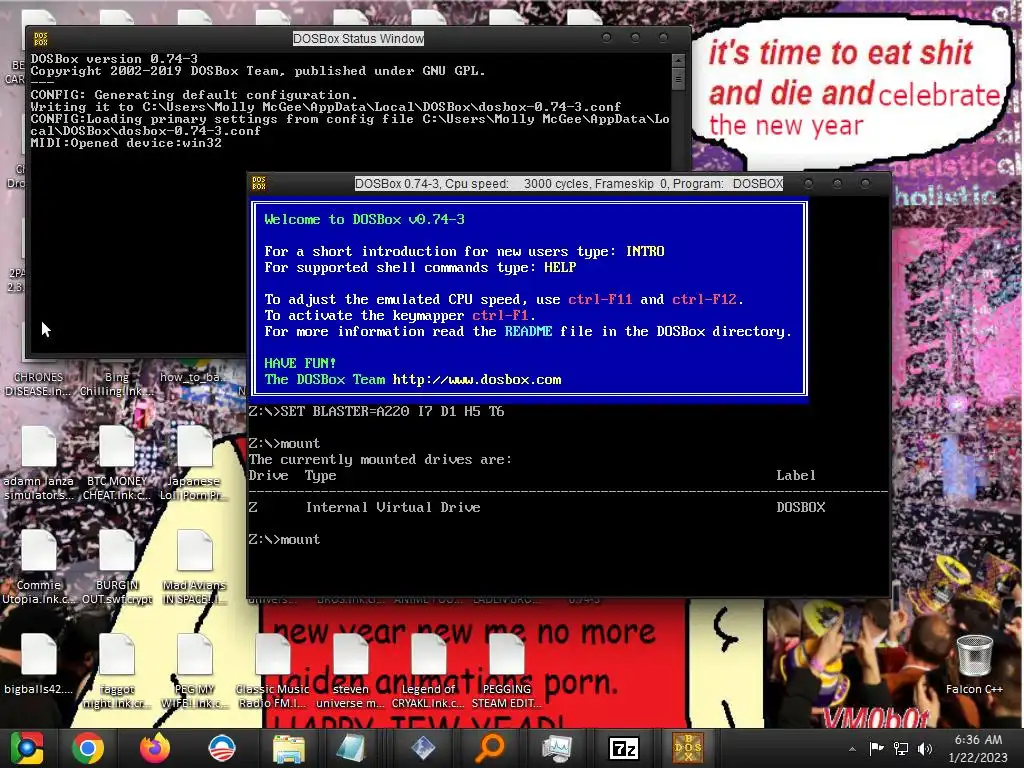Click the main DOSBox window's title icon

(259, 183)
